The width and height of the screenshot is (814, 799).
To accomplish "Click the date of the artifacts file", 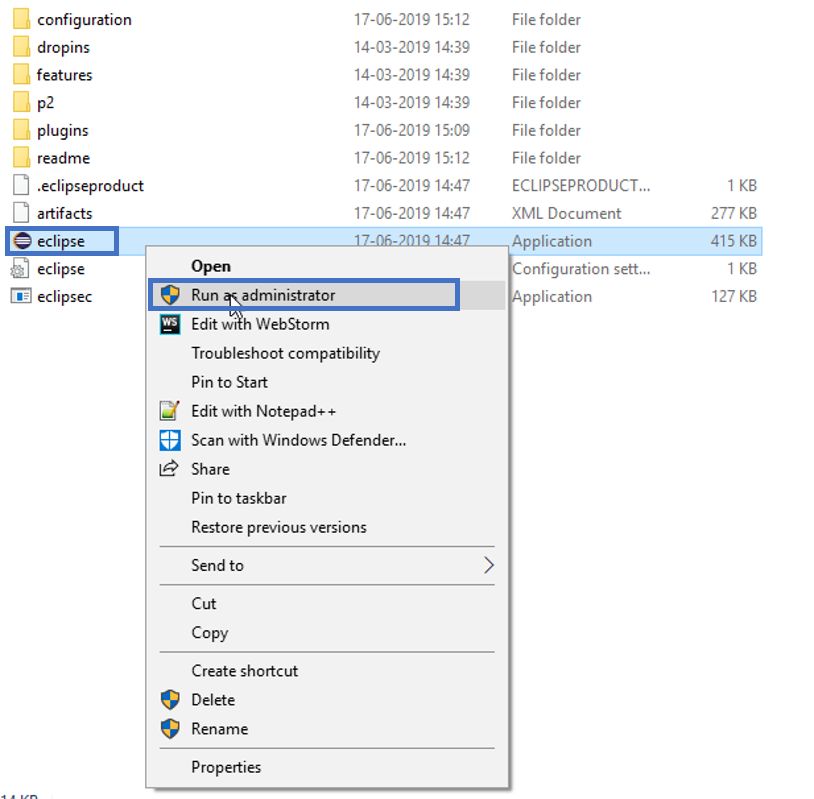I will point(412,213).
